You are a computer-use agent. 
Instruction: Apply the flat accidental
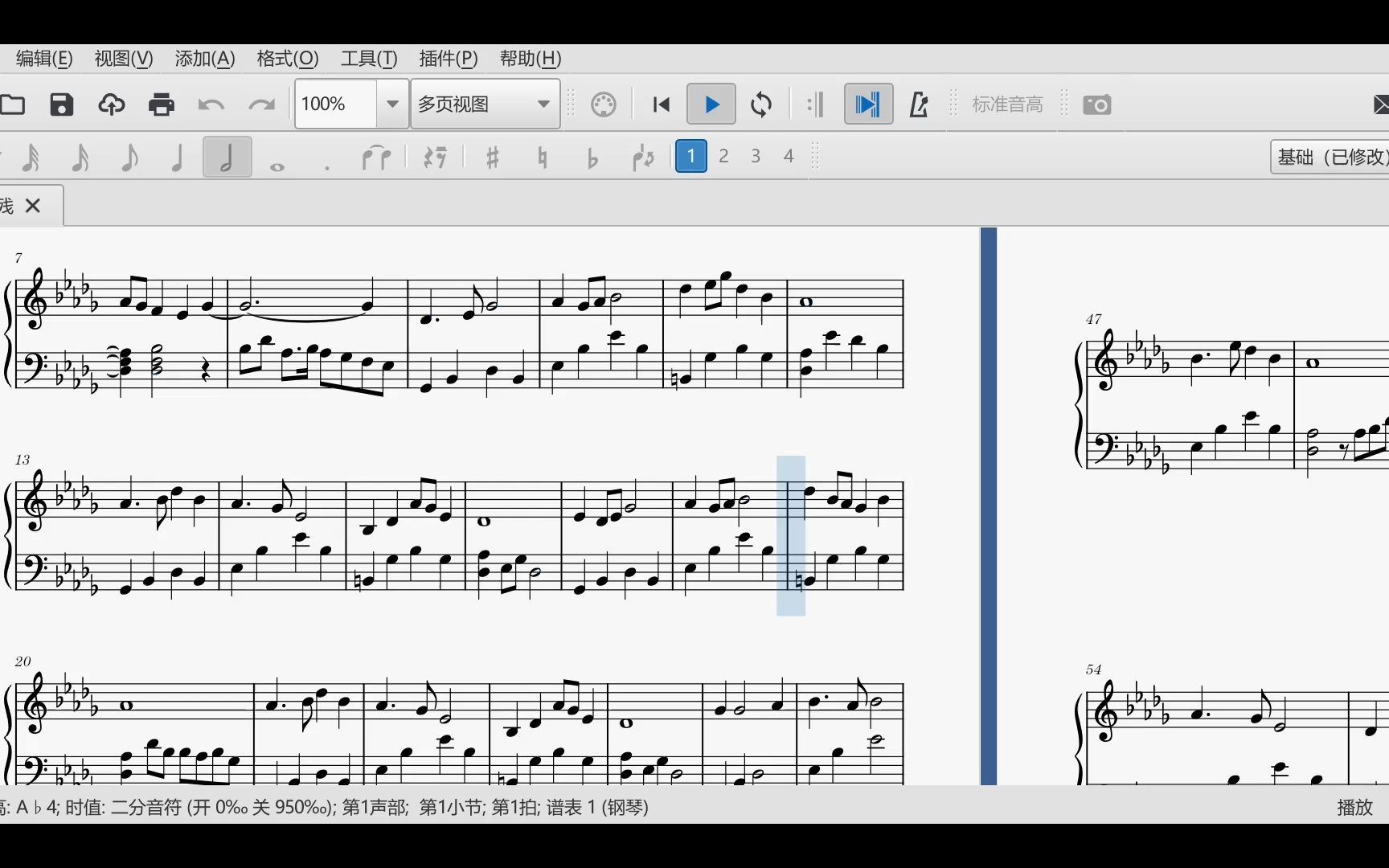[x=592, y=158]
